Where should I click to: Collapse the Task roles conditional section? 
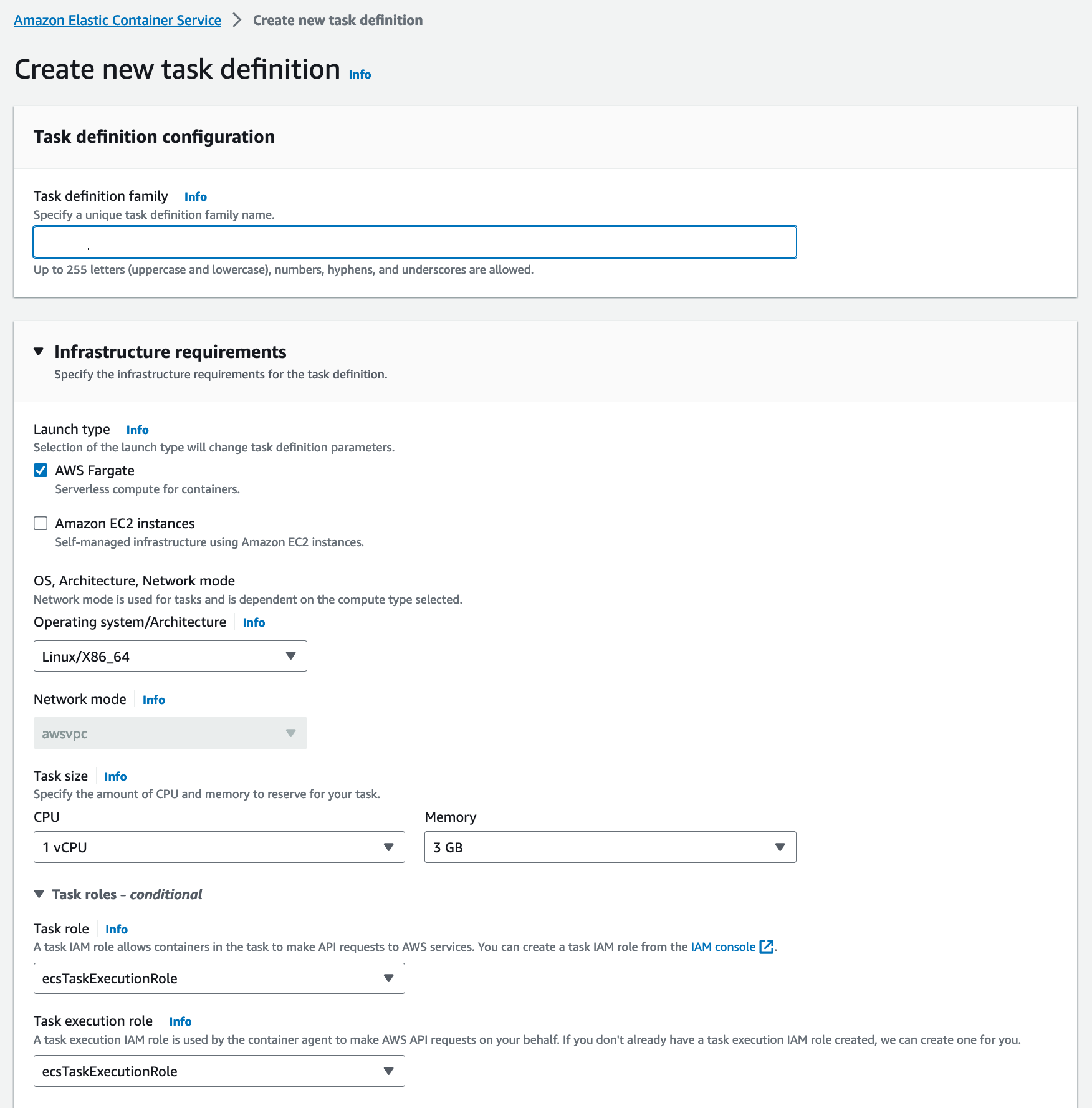(39, 894)
